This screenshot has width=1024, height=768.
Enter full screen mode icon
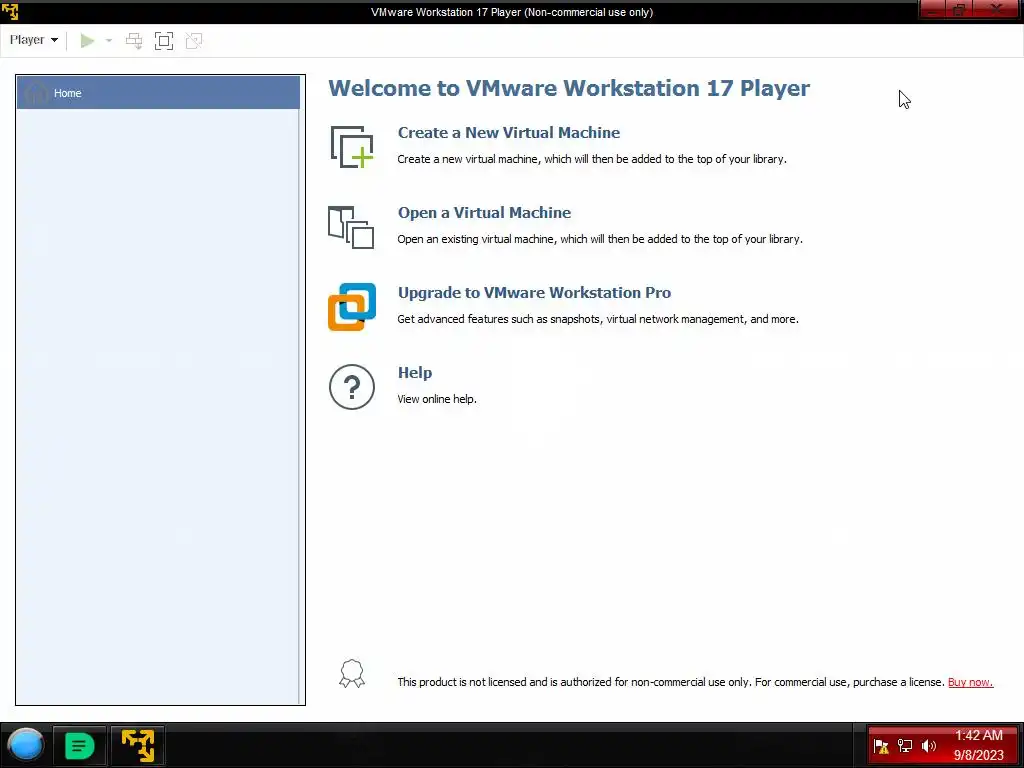(164, 41)
